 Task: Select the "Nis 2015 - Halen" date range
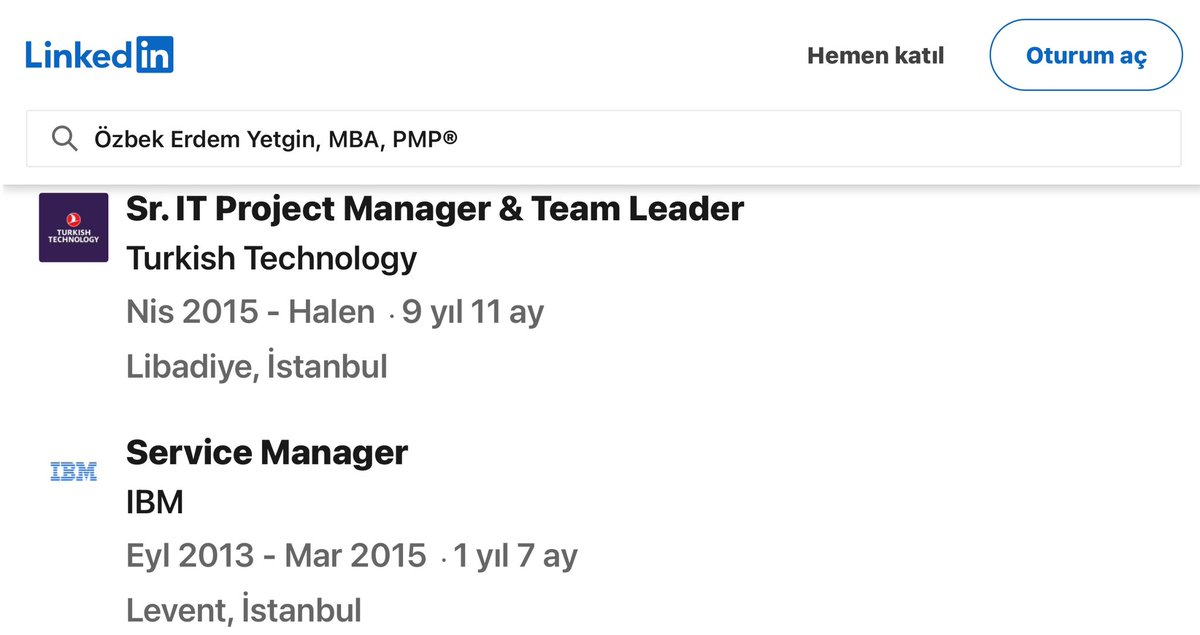pos(250,312)
